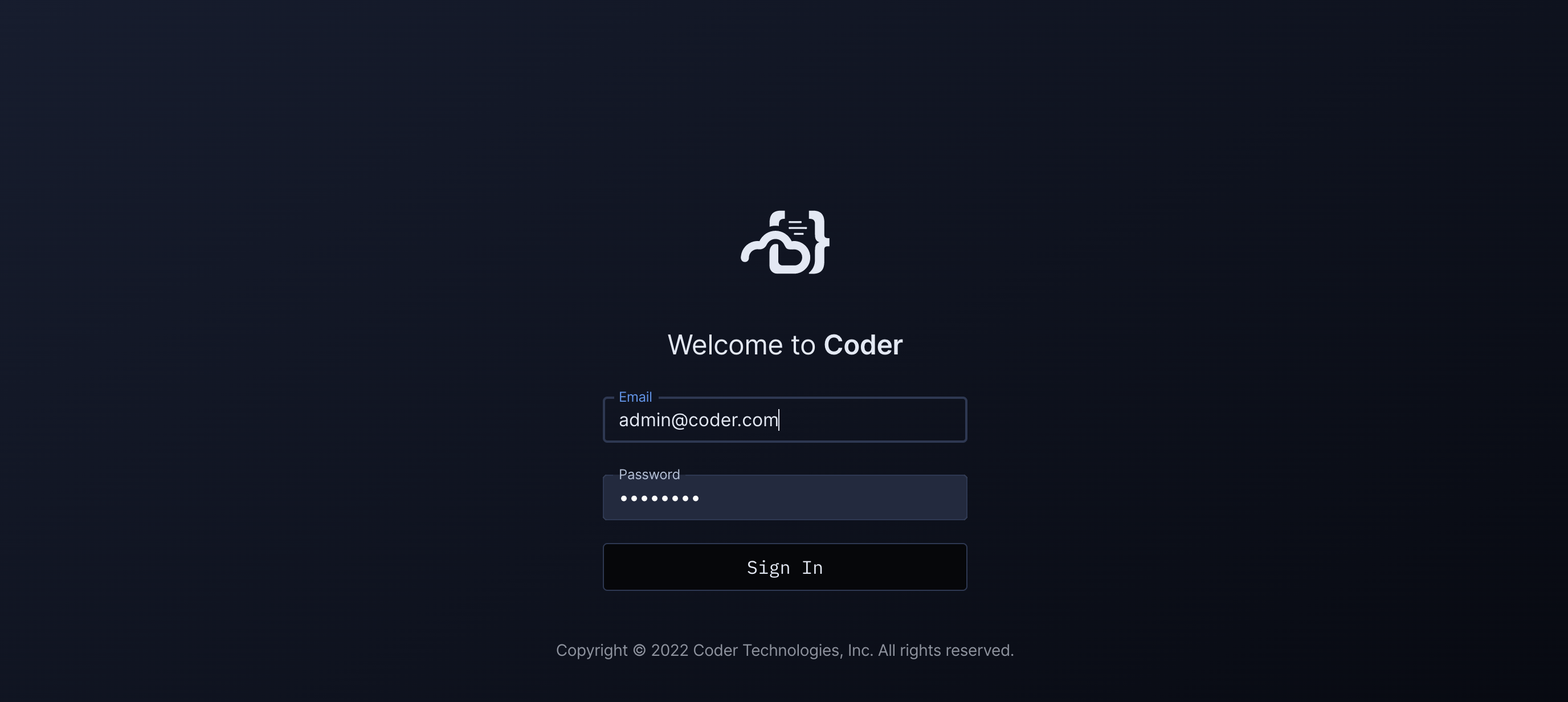Click the word Copyright in the footer
Image resolution: width=1568 pixels, height=702 pixels.
pos(591,650)
